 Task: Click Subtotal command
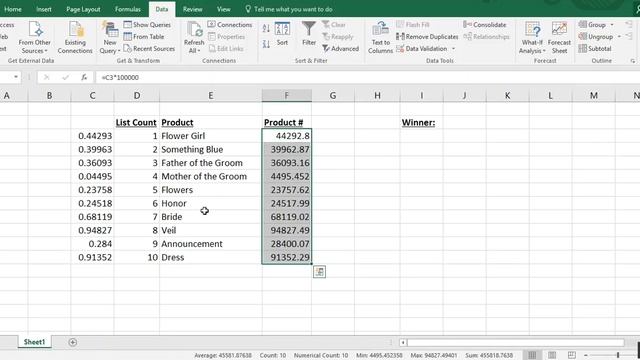[595, 49]
